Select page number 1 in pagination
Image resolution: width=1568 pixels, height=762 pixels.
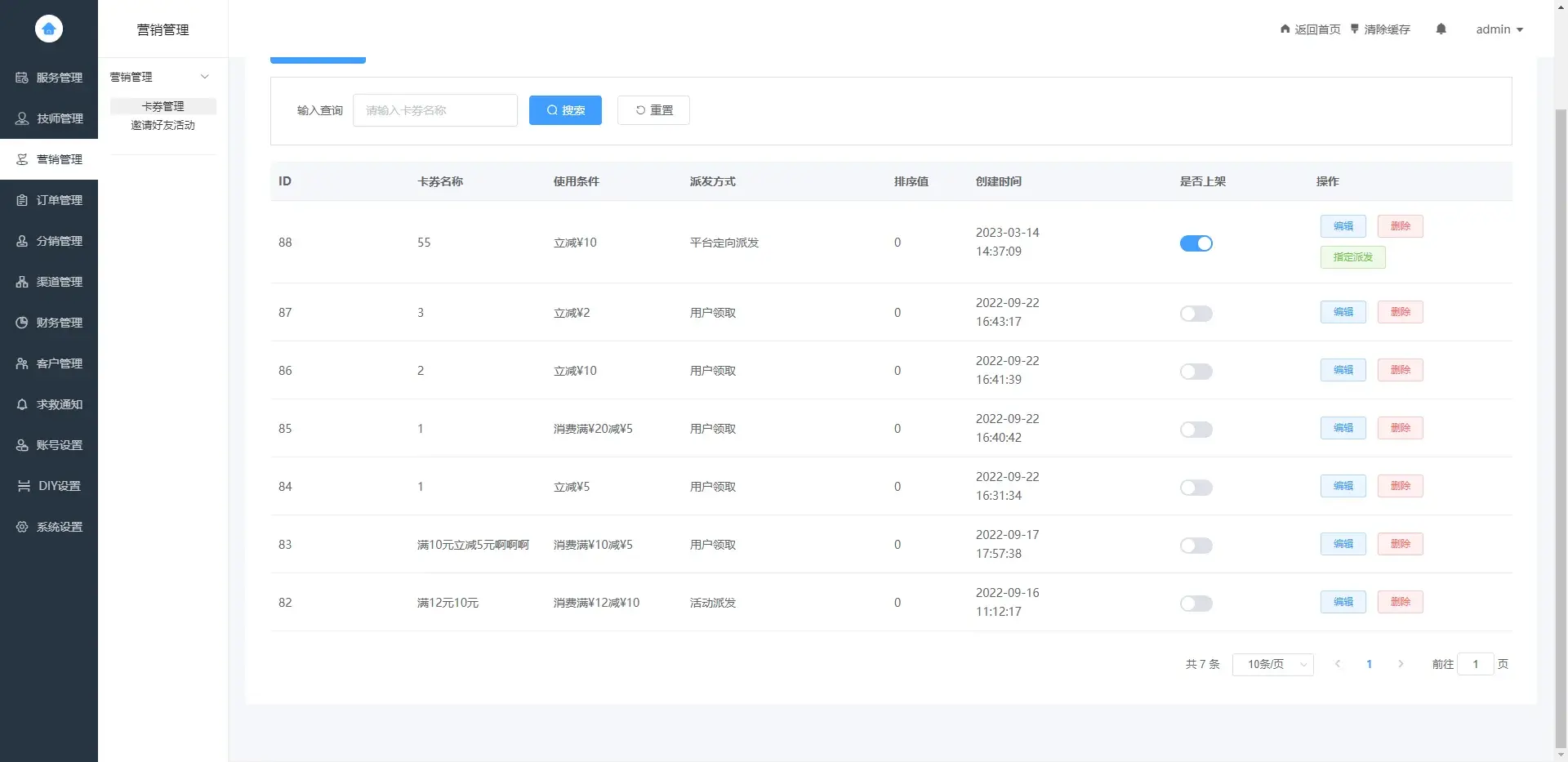pyautogui.click(x=1369, y=664)
